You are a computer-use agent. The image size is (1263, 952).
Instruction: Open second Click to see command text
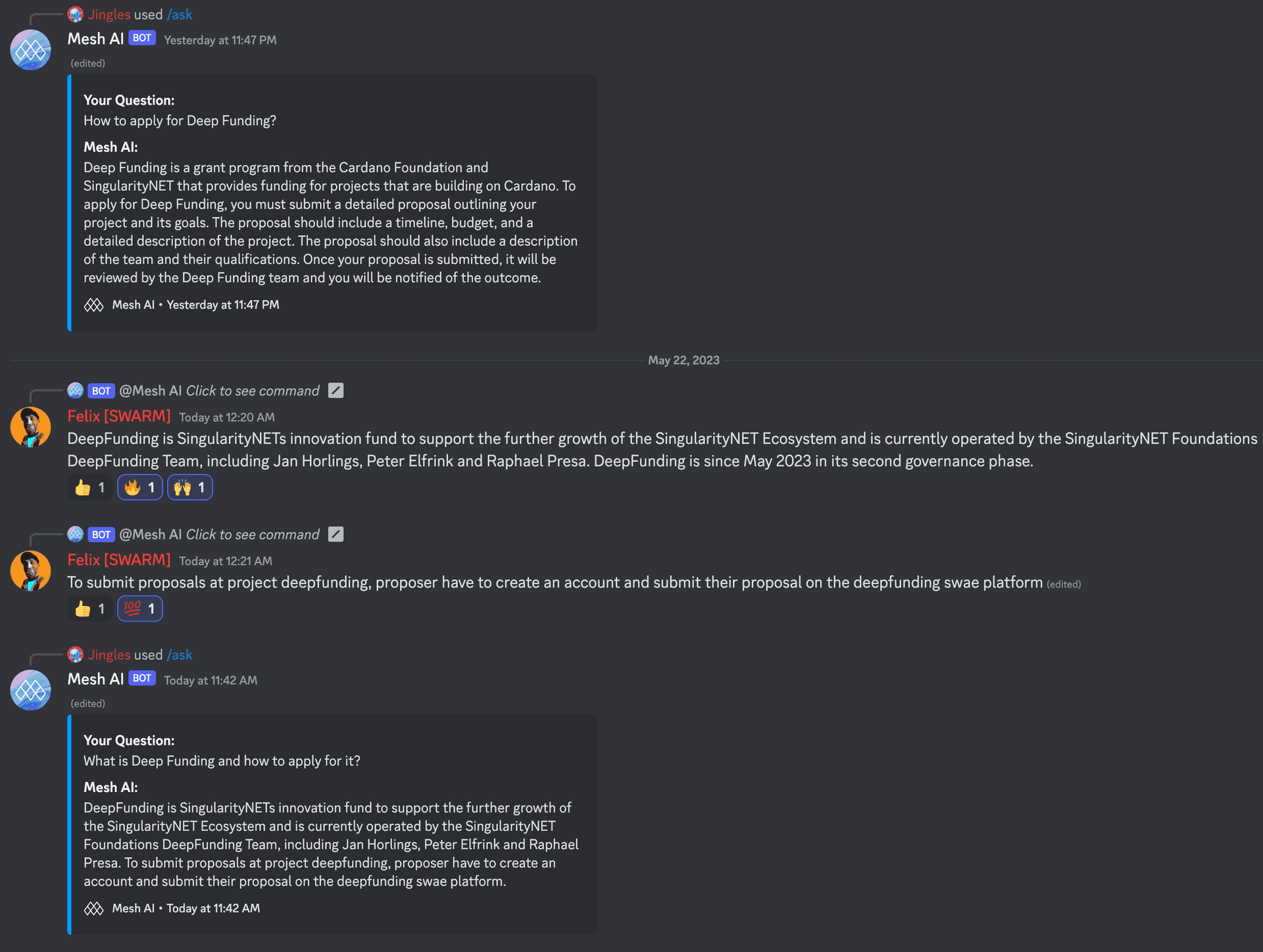(x=253, y=534)
